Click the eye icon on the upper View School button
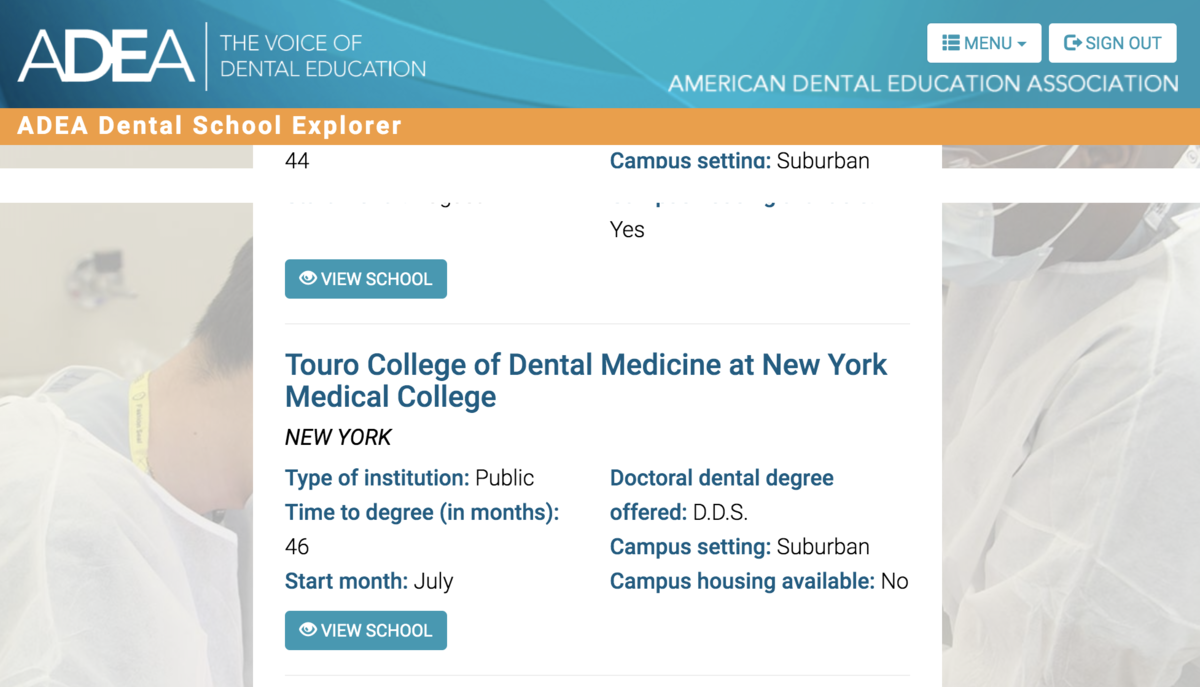 (x=308, y=279)
